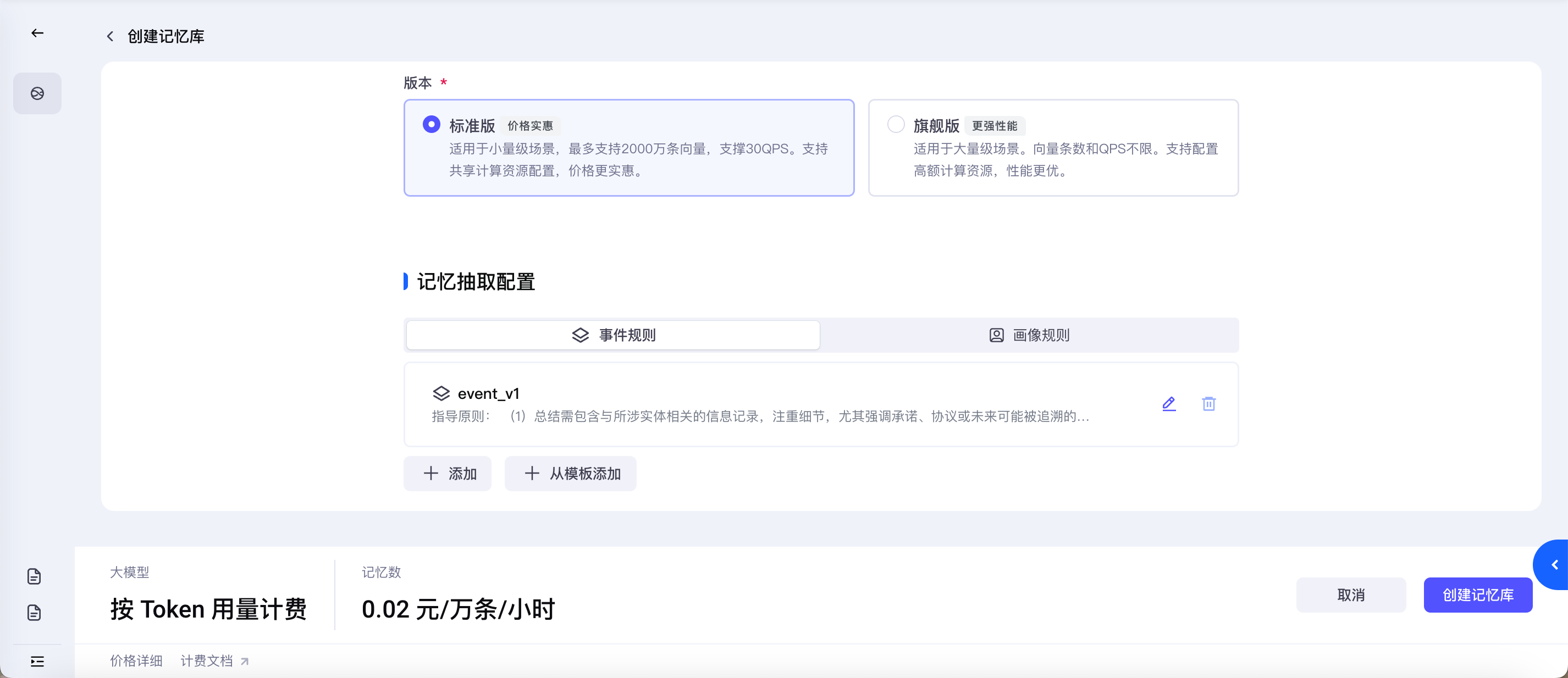1568x678 pixels.
Task: Click the upper document icon in sidebar
Action: click(34, 576)
